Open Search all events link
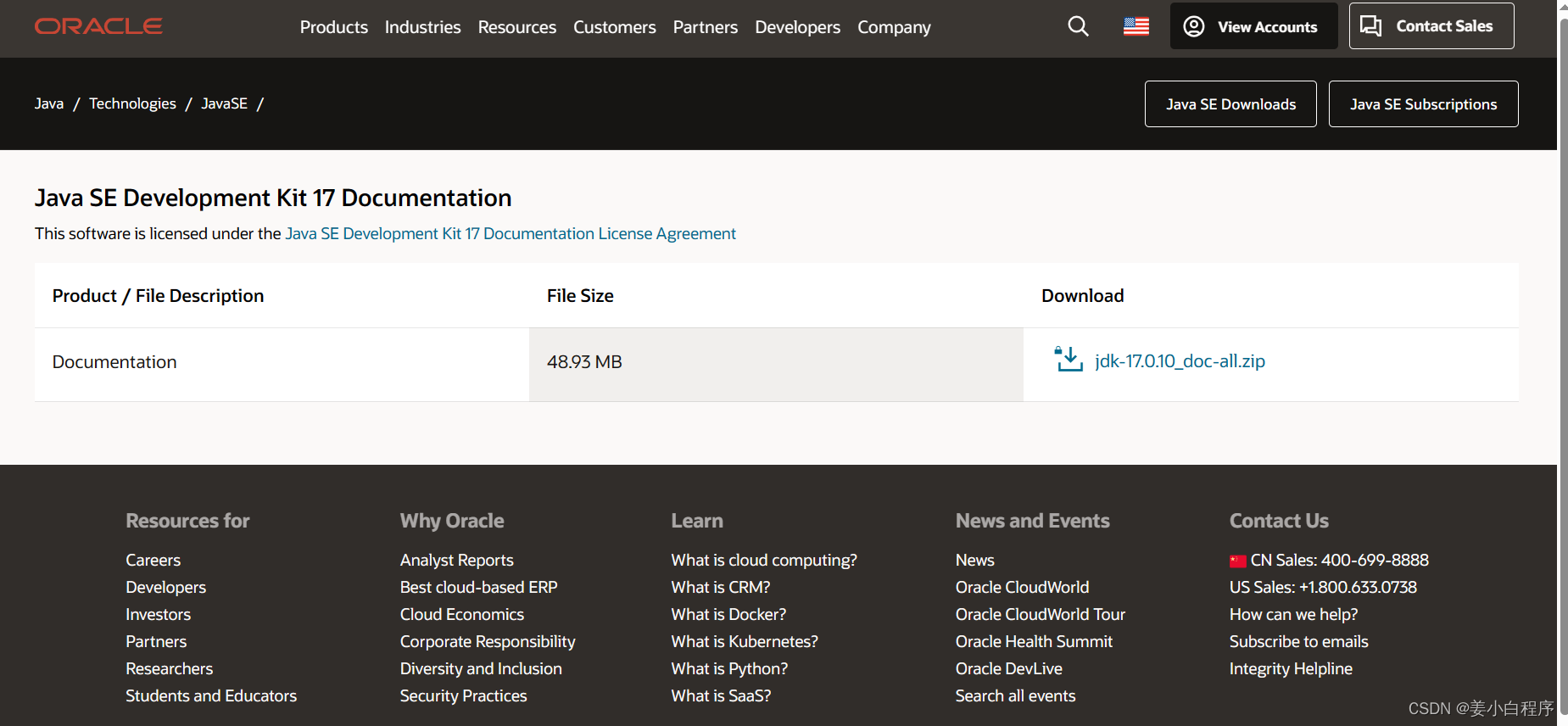 [1016, 695]
